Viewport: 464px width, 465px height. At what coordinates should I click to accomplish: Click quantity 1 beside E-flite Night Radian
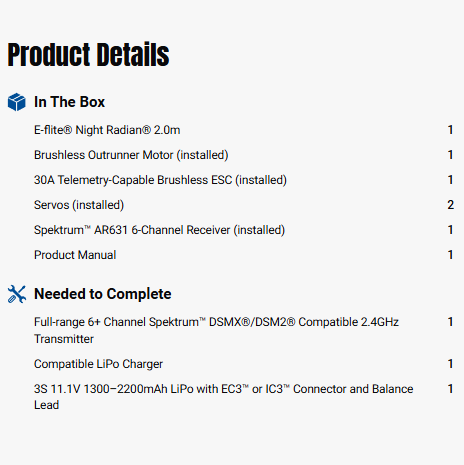(450, 130)
